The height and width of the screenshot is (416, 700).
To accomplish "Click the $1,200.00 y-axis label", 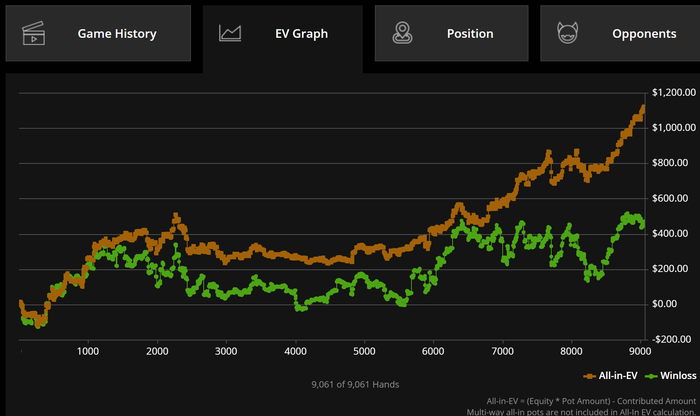I will (674, 93).
